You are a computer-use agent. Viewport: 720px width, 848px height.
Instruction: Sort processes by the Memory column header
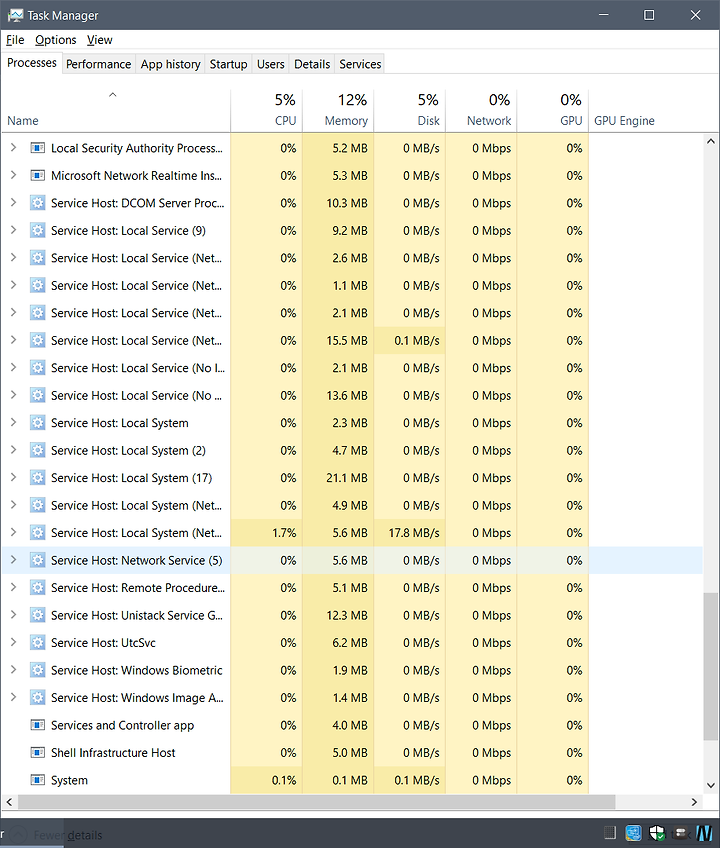click(338, 110)
